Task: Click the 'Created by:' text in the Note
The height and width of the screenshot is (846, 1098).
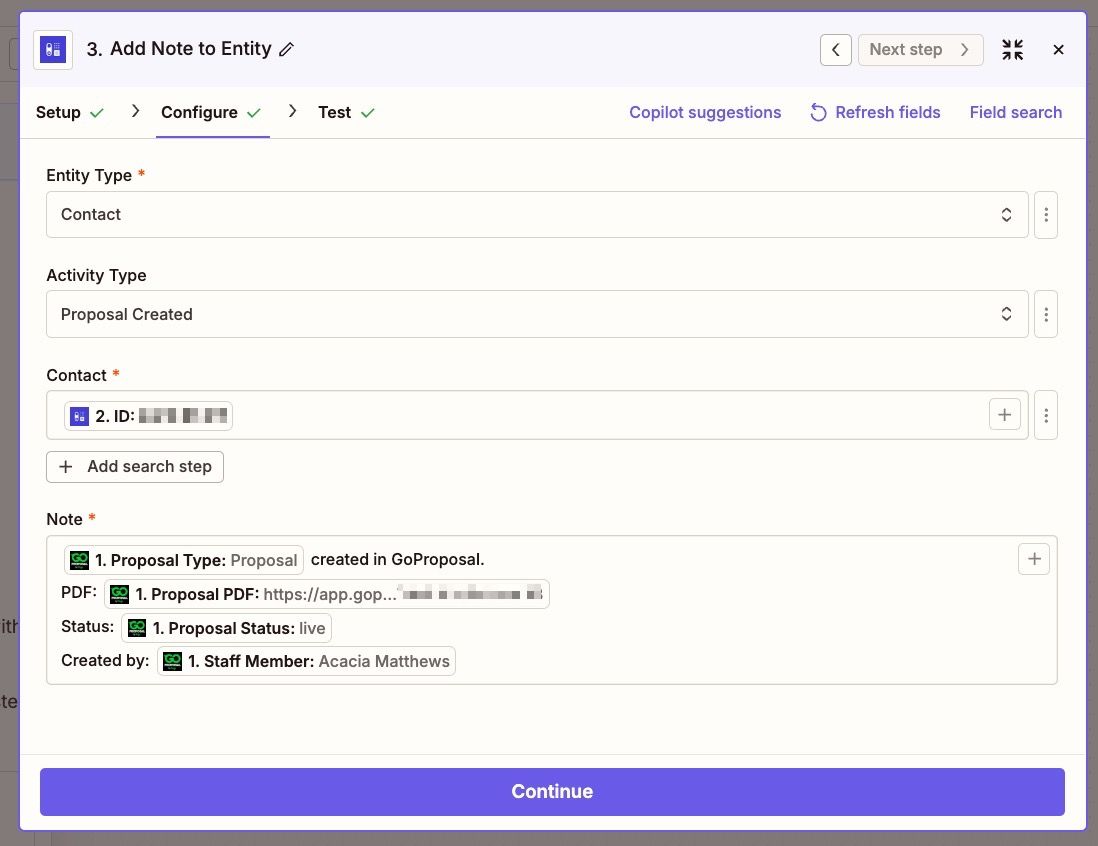Action: [105, 660]
